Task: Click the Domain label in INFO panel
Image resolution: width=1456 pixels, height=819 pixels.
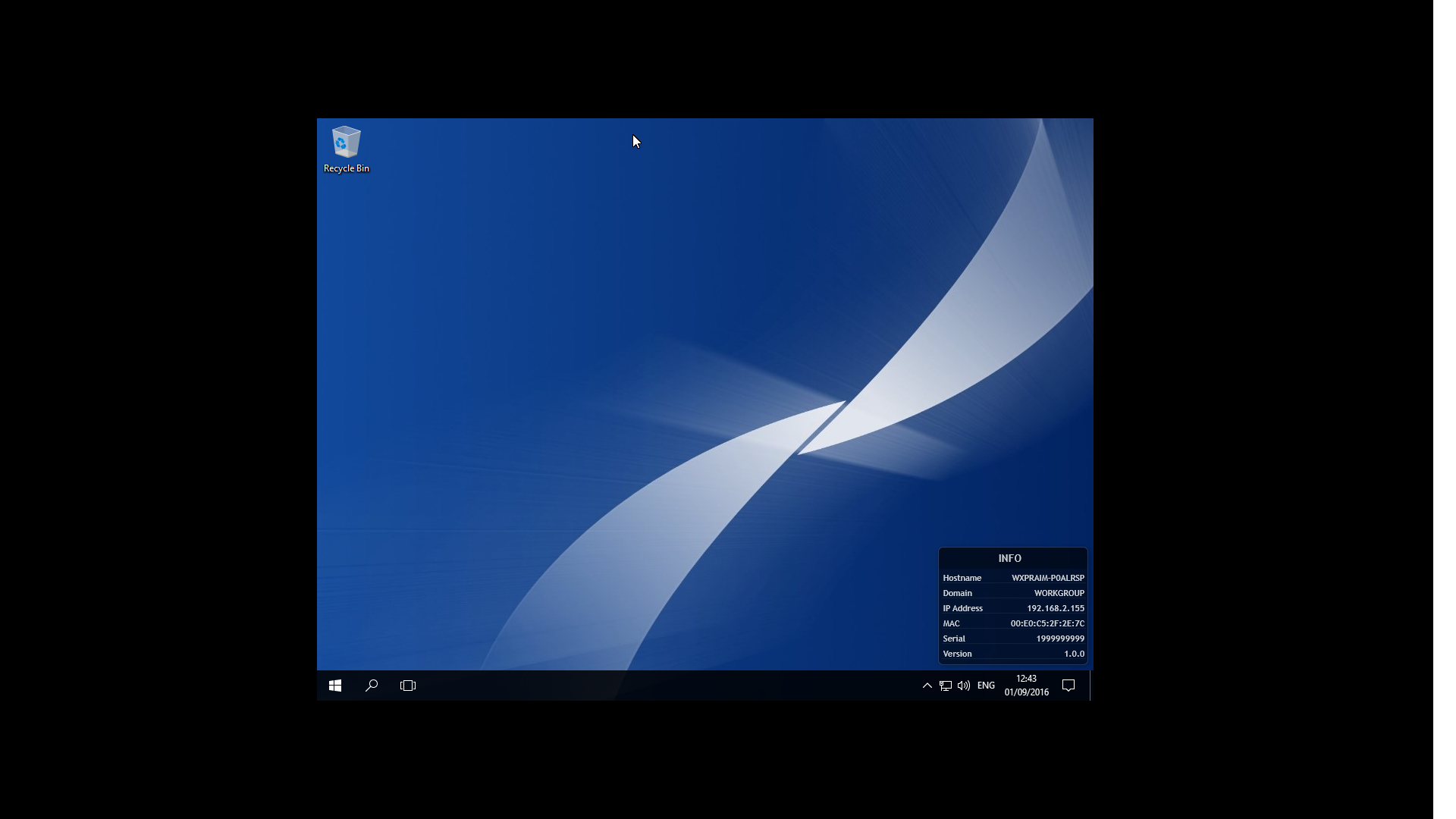Action: (957, 593)
